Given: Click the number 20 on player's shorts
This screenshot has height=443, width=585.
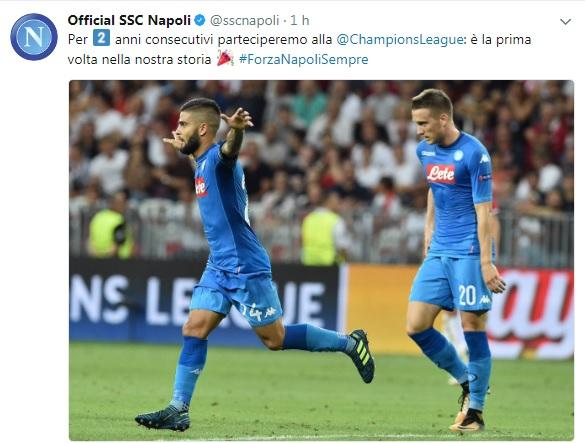Looking at the screenshot, I should pyautogui.click(x=467, y=295).
